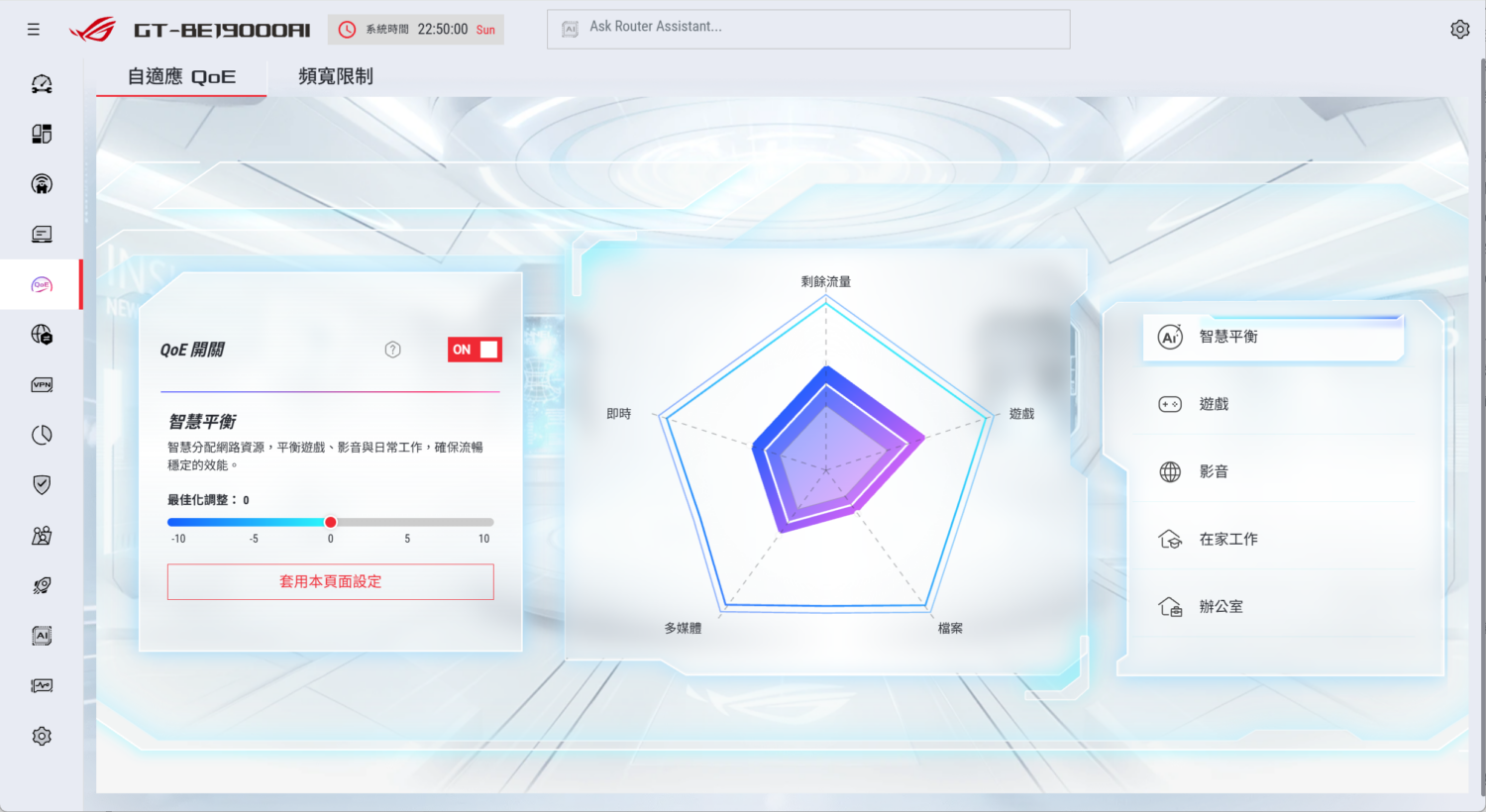Select 智慧平衡 mode
Image resolution: width=1486 pixels, height=812 pixels.
click(x=1273, y=337)
